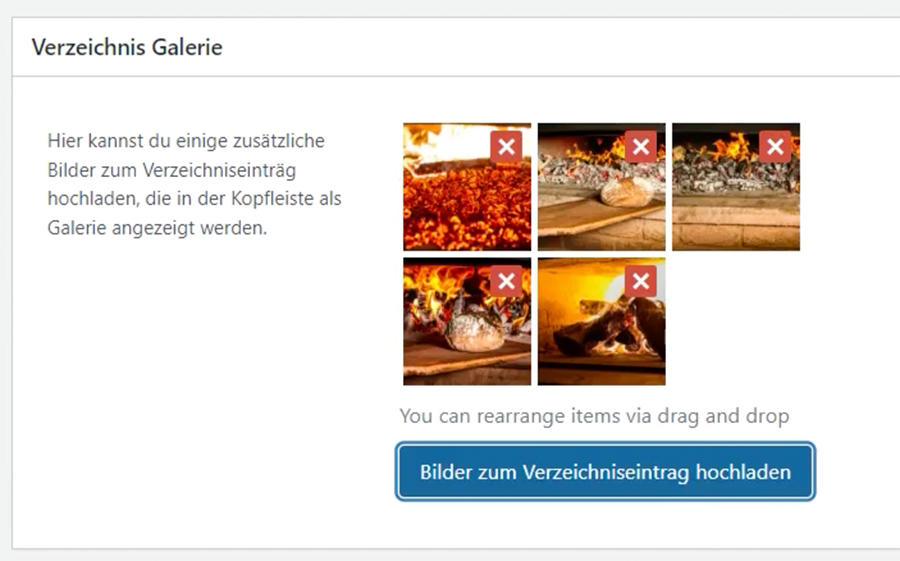Click the Bilder zum Verzeichniseintrag hochladen button
900x561 pixels.
pyautogui.click(x=605, y=472)
